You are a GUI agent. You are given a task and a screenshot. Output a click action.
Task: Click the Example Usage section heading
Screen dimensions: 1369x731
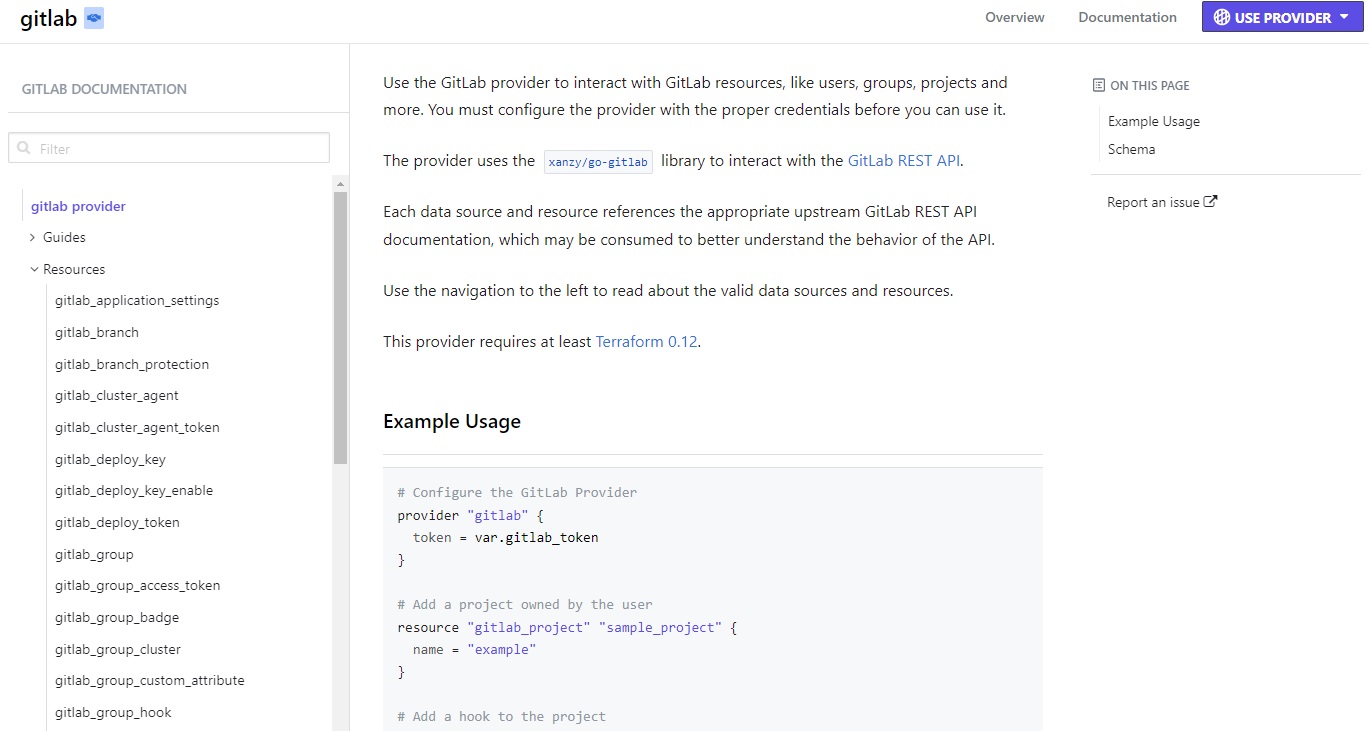452,421
